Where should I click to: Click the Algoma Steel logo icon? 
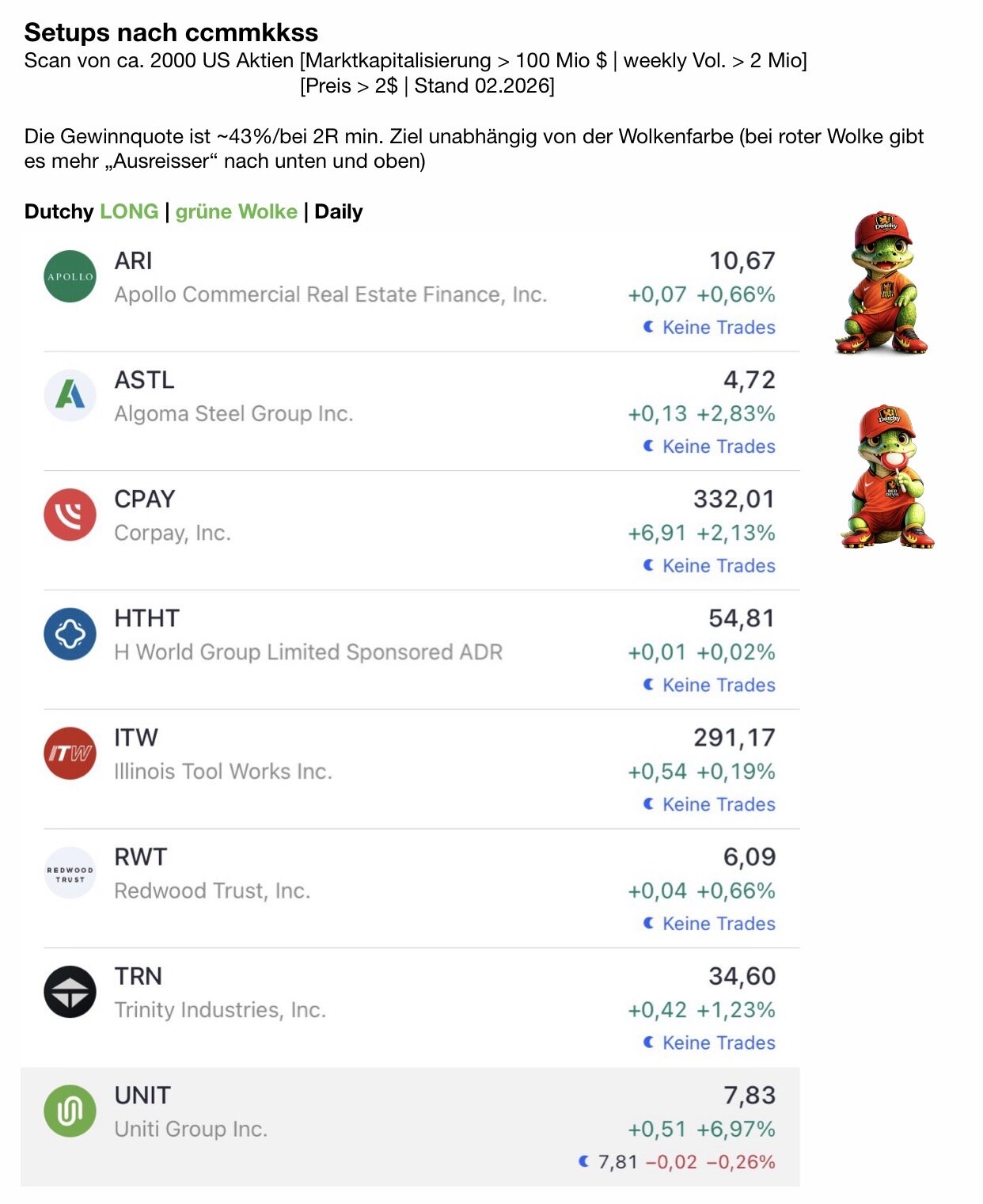pos(70,394)
